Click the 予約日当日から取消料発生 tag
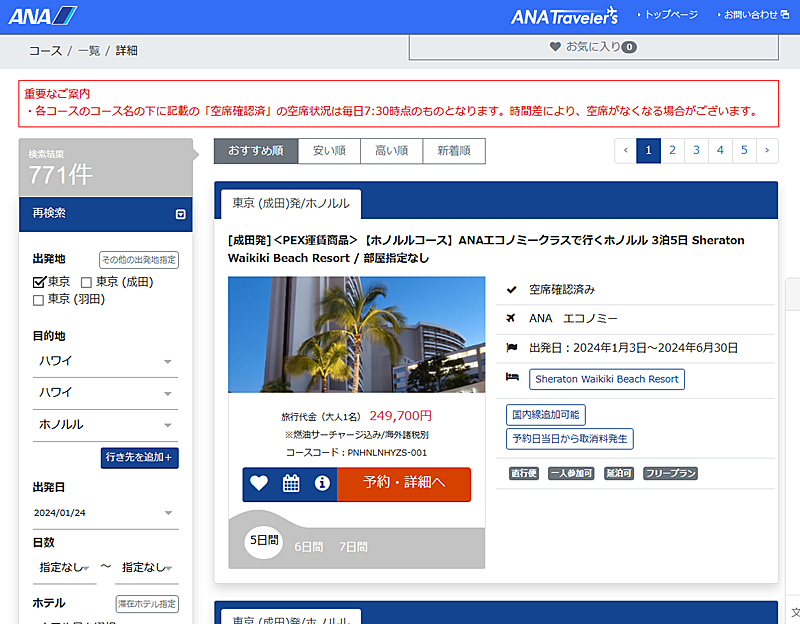The image size is (800, 624). pyautogui.click(x=569, y=439)
